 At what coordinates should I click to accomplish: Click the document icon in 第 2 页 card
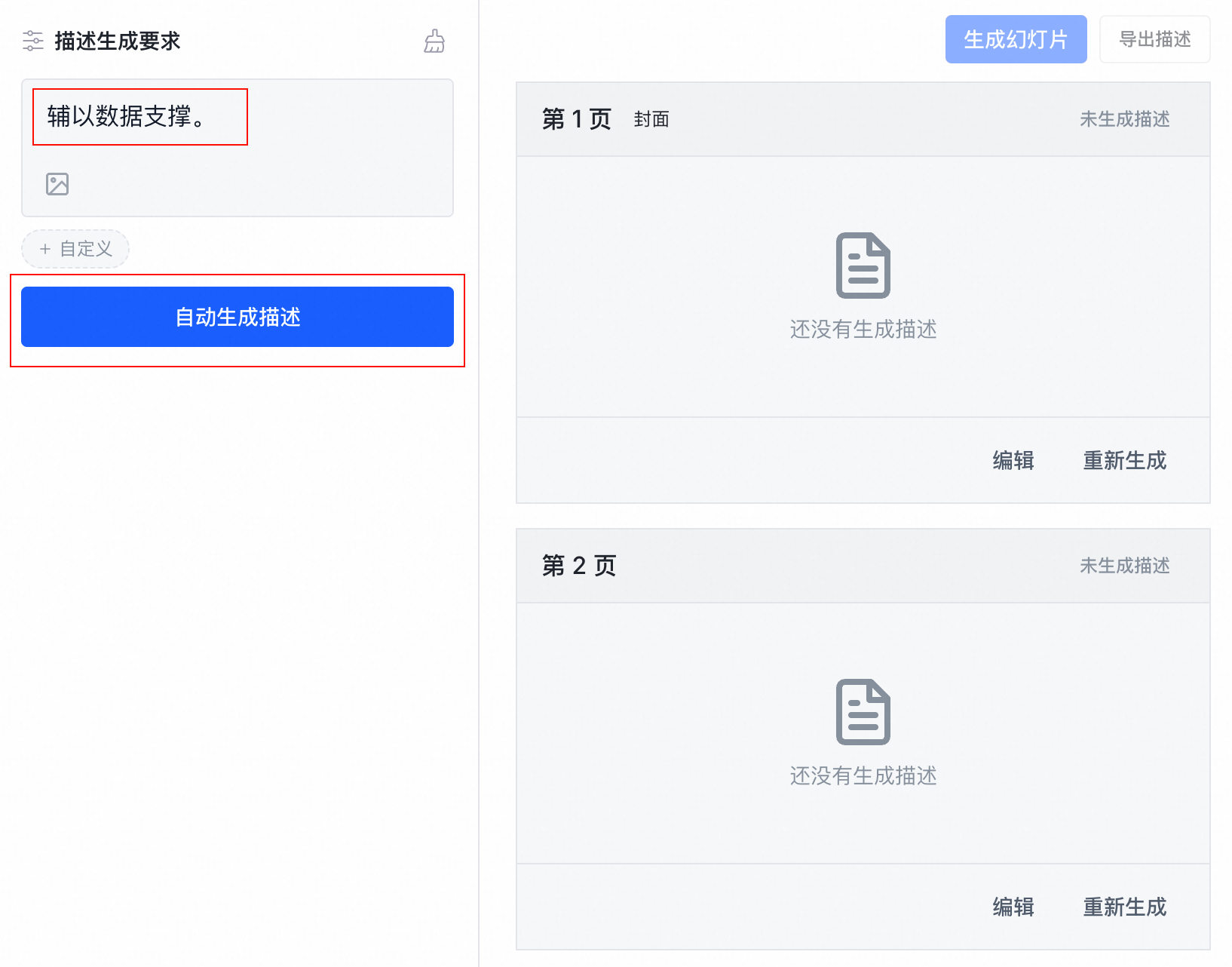(x=863, y=712)
